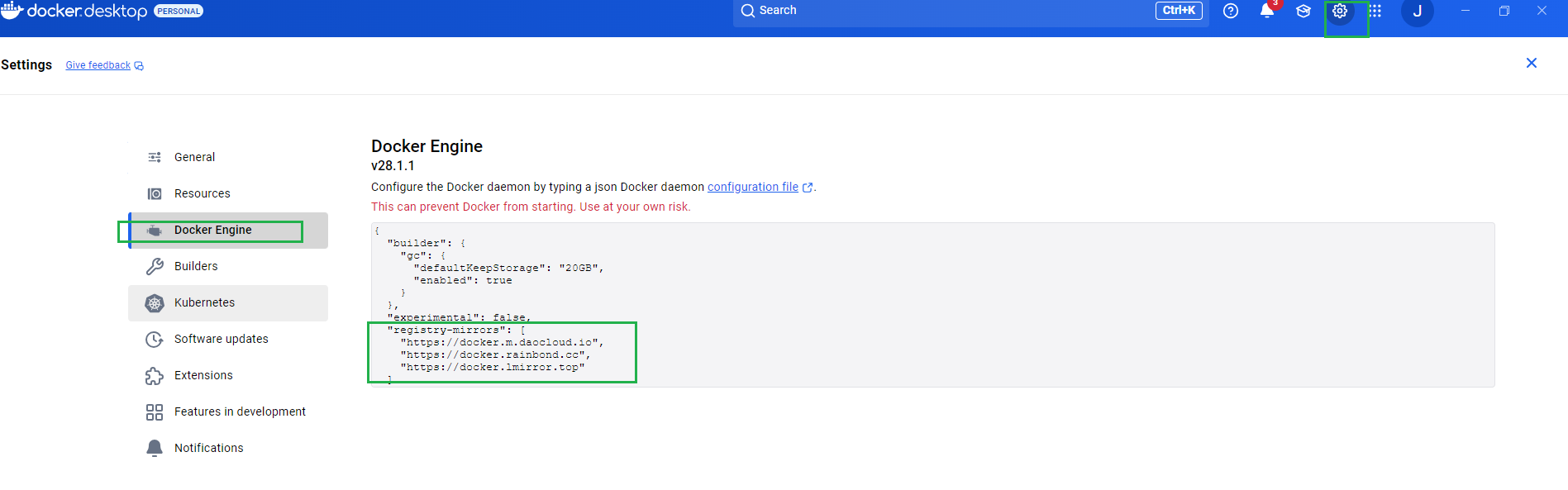This screenshot has width=1568, height=490.
Task: Open the Notifications settings section
Action: point(228,448)
